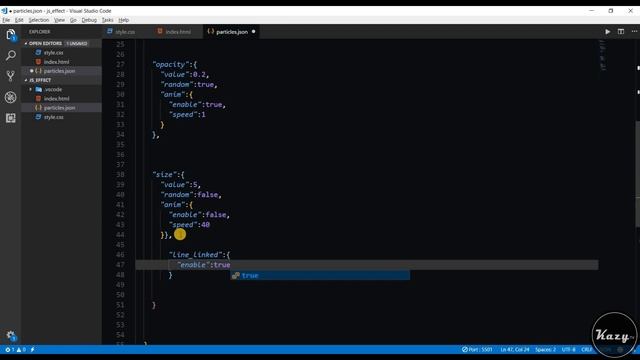Open the Go menu
This screenshot has width=640, height=360.
pos(73,20)
